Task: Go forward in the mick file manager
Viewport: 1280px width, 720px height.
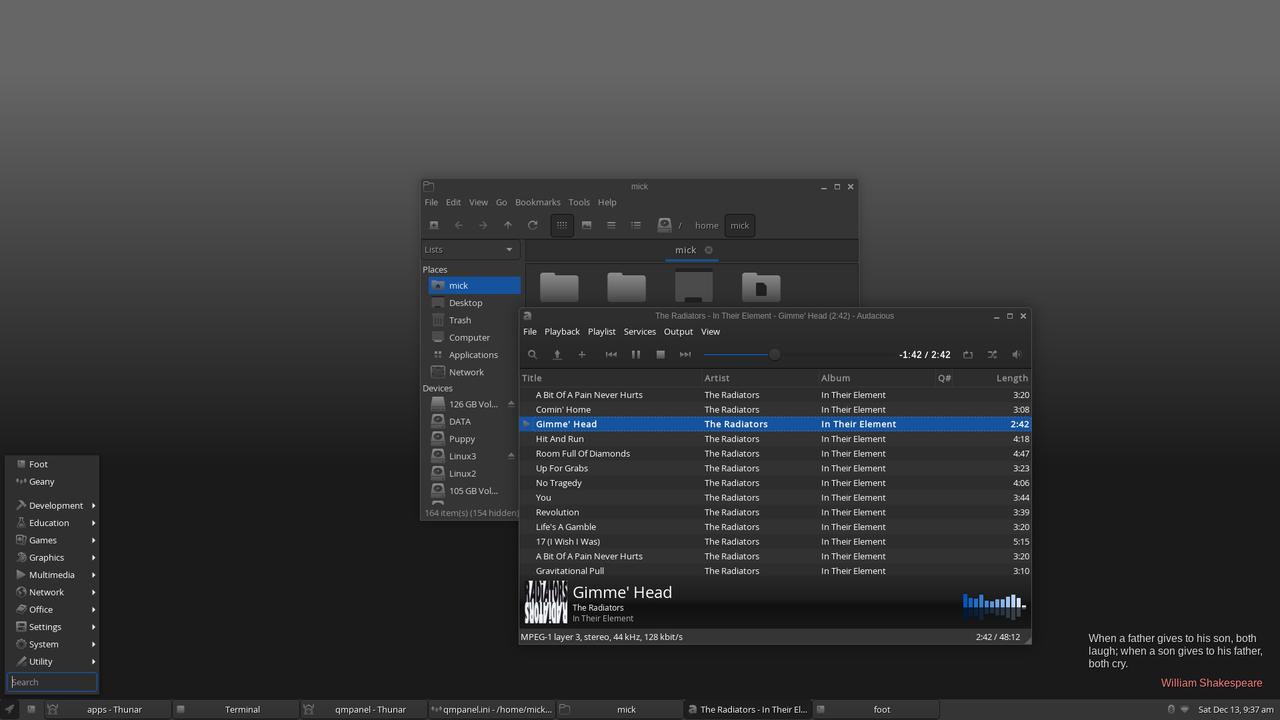Action: [483, 225]
